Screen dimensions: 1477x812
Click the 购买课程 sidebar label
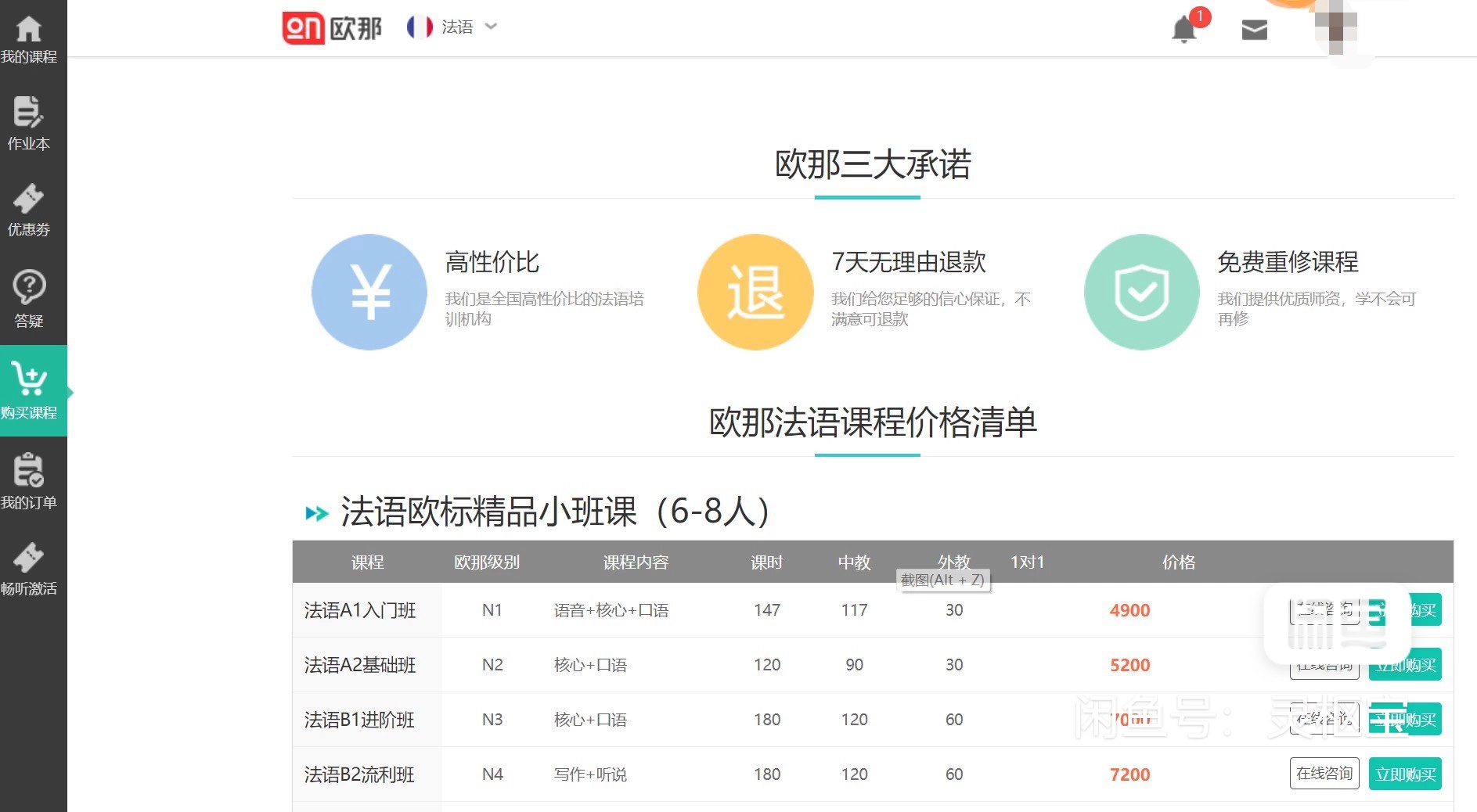click(29, 412)
